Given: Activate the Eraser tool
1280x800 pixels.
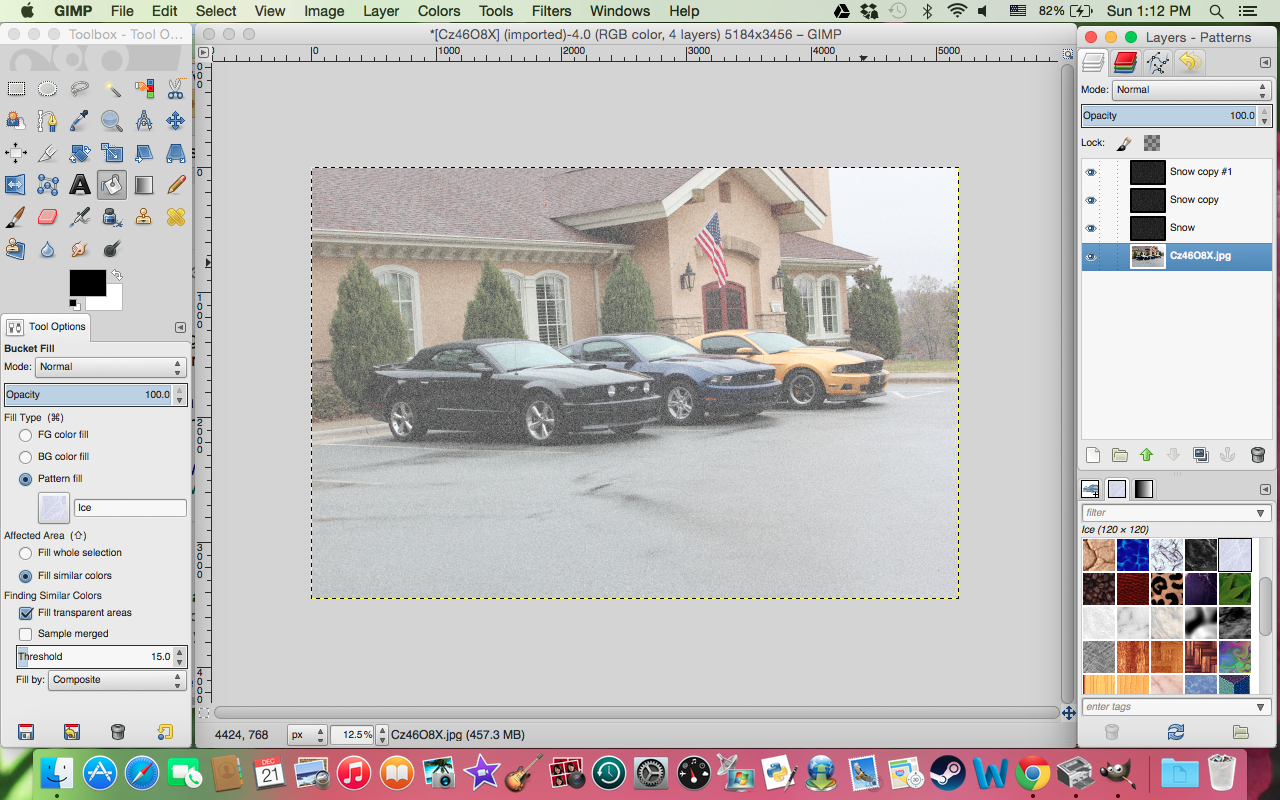Looking at the screenshot, I should click(x=47, y=217).
